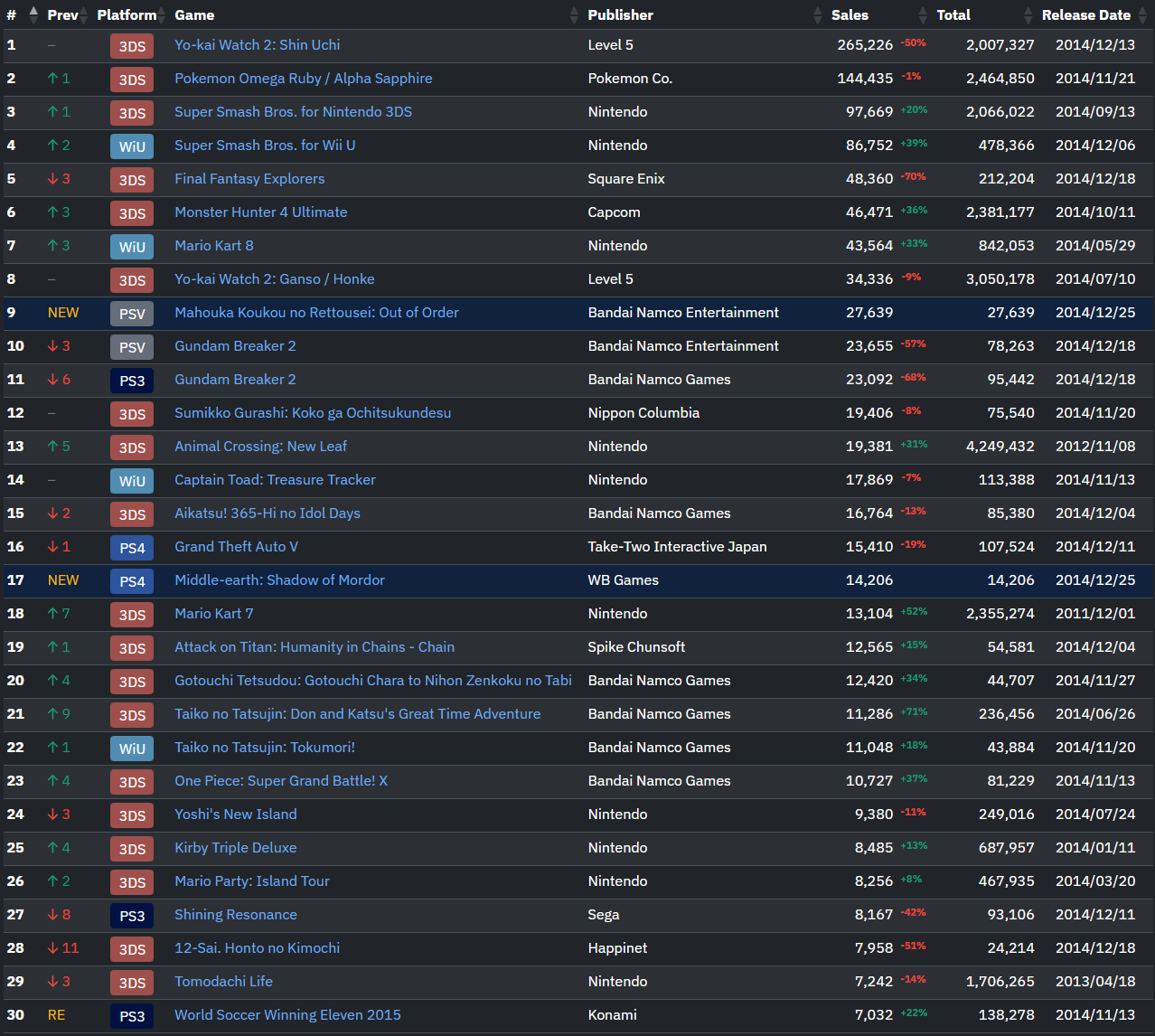Click the WiU badge for Mario Kart 8
1155x1036 pixels.
click(132, 247)
